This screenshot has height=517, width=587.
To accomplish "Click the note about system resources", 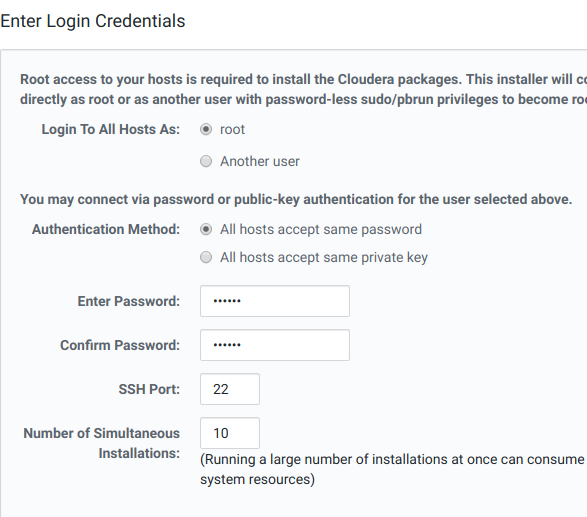I will [392, 469].
